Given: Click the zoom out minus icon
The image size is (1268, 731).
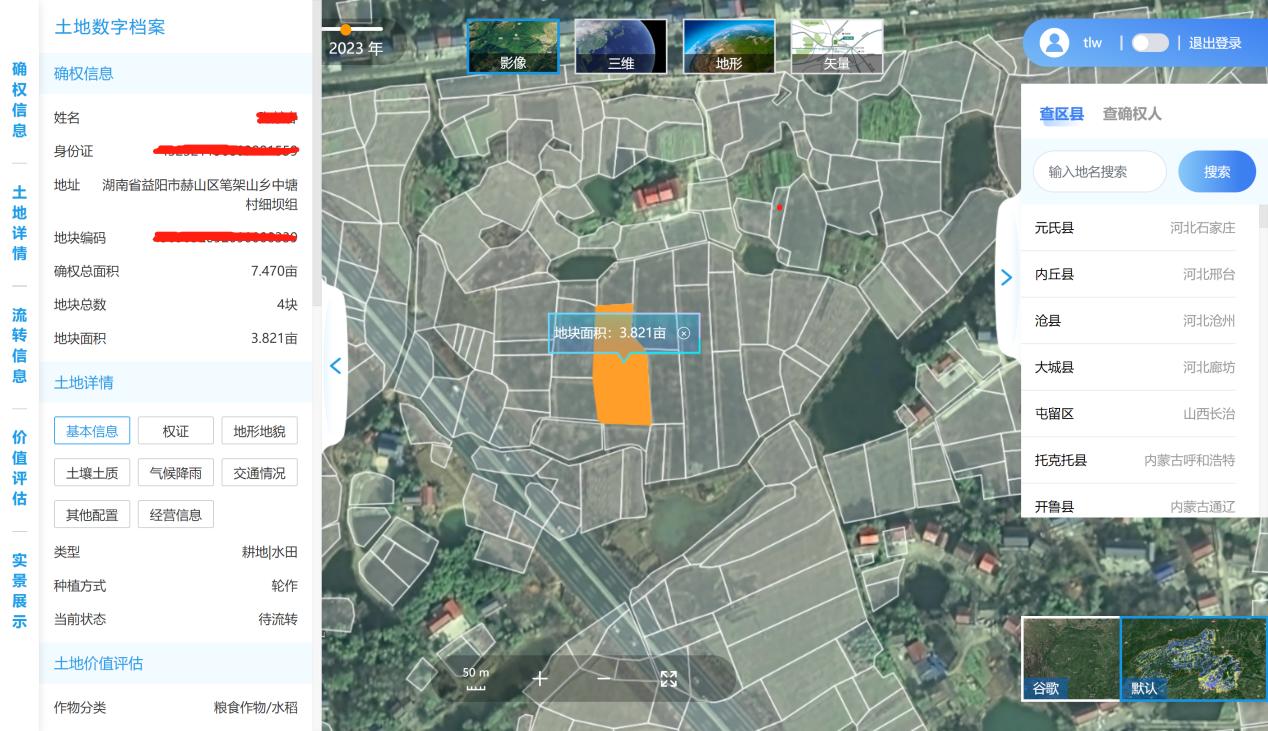Looking at the screenshot, I should (603, 679).
